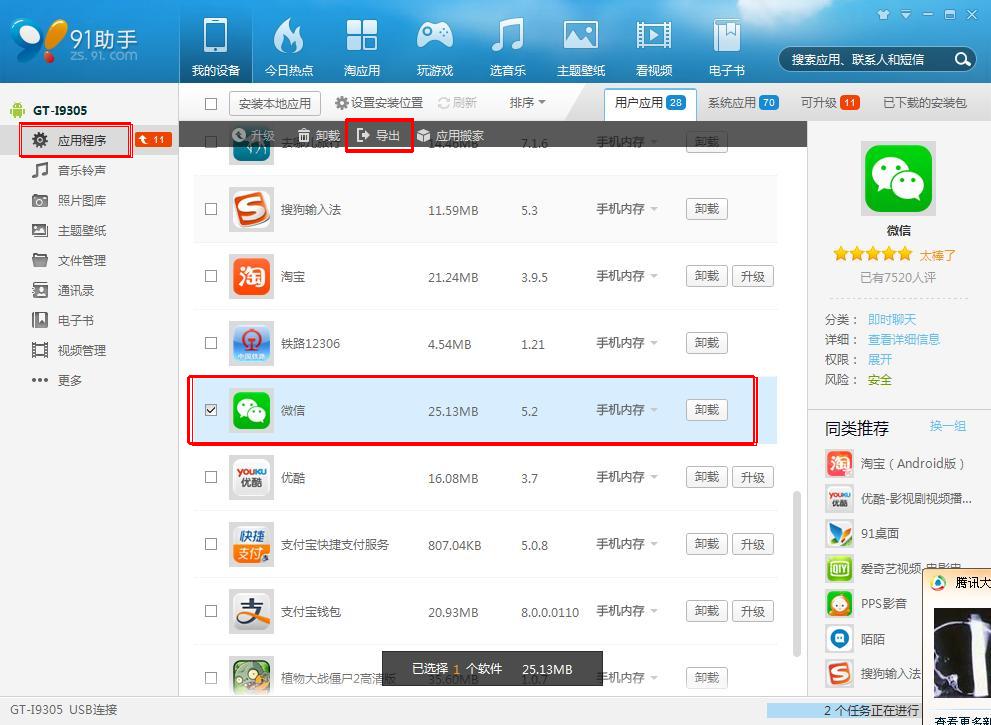Click 安装本地应用 button

click(x=275, y=104)
